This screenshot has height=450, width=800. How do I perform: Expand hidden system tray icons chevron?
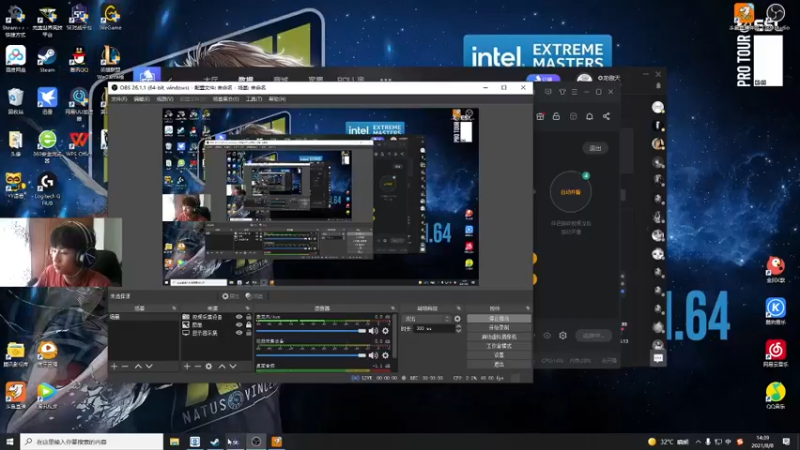698,441
